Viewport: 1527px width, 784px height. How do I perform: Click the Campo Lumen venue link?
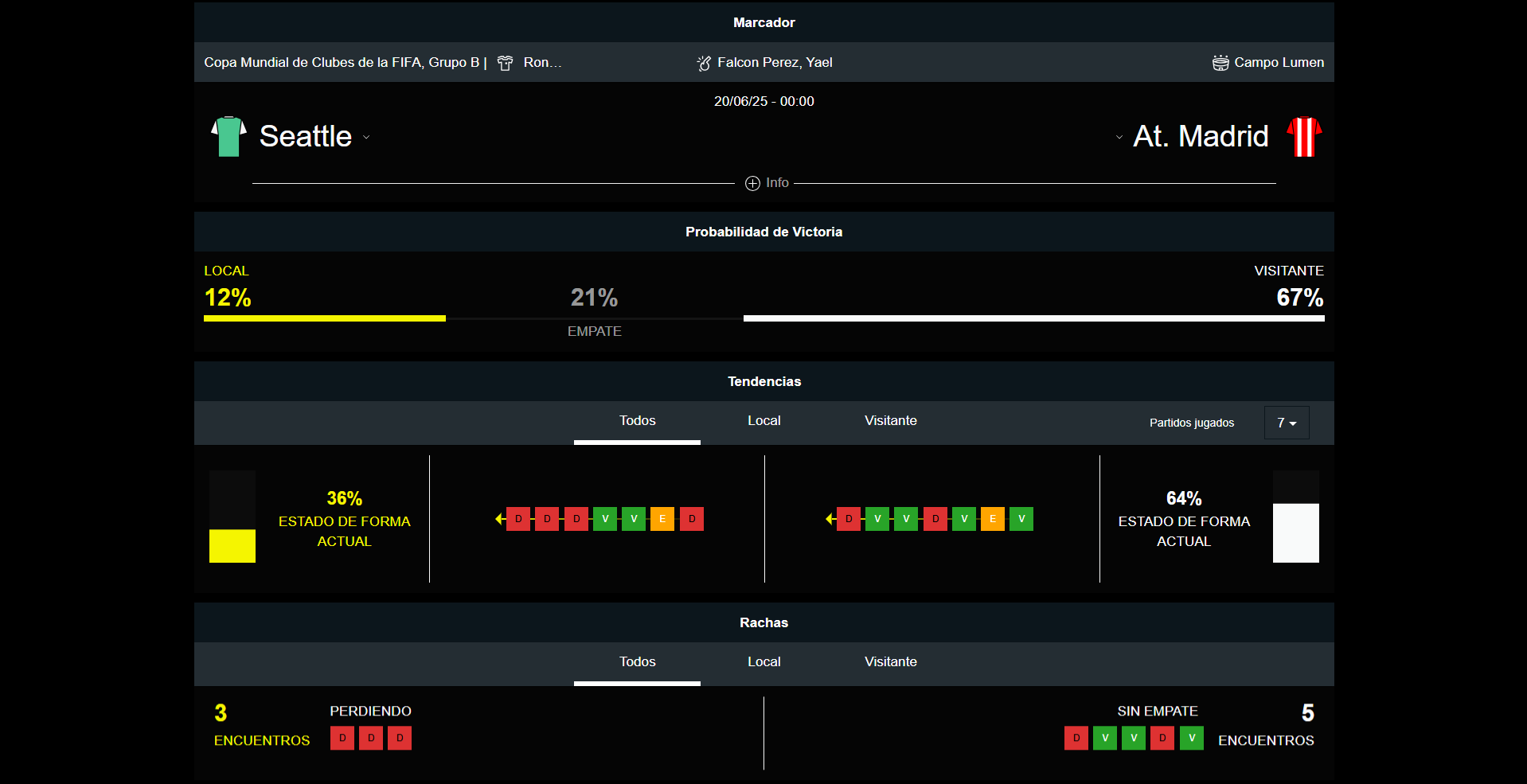1279,63
